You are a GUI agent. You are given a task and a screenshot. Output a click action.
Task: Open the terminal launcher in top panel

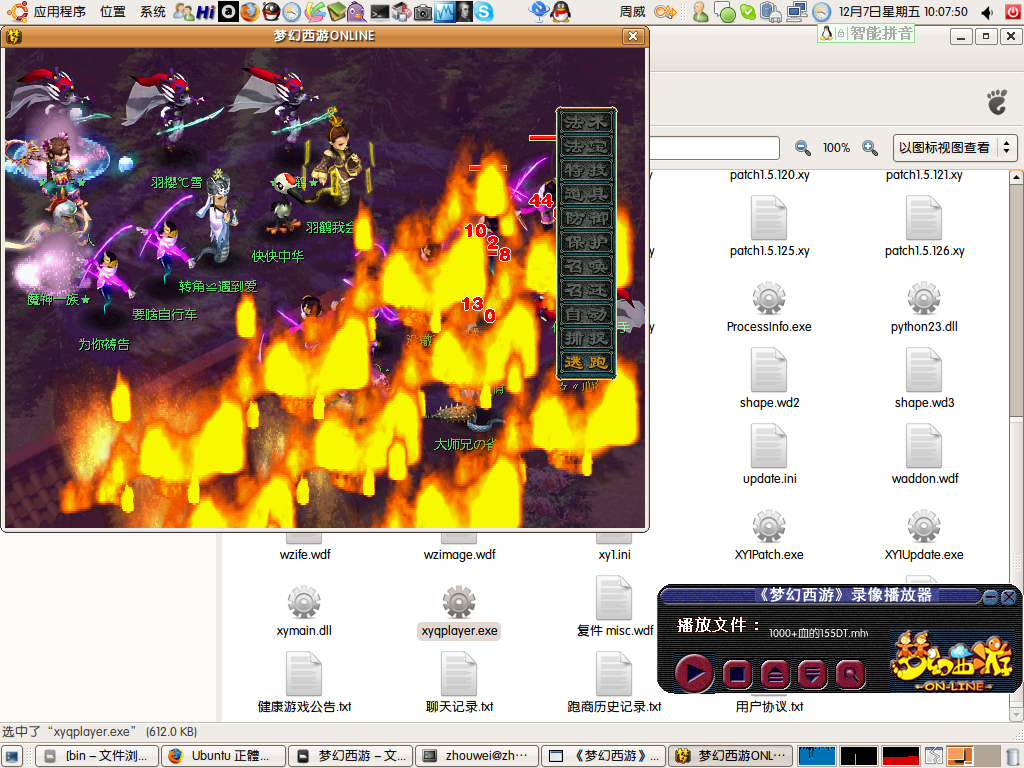point(379,11)
